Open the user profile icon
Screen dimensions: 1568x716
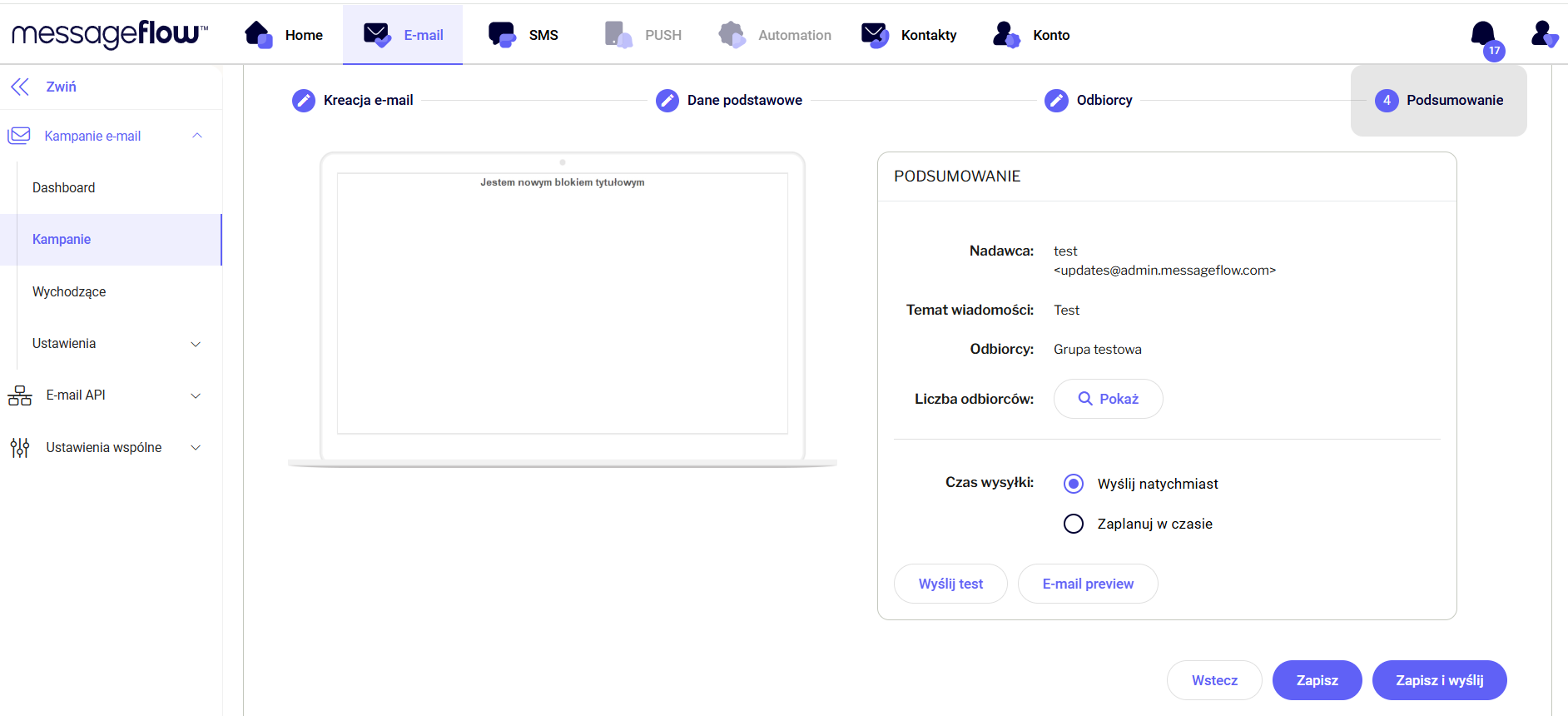tap(1543, 35)
